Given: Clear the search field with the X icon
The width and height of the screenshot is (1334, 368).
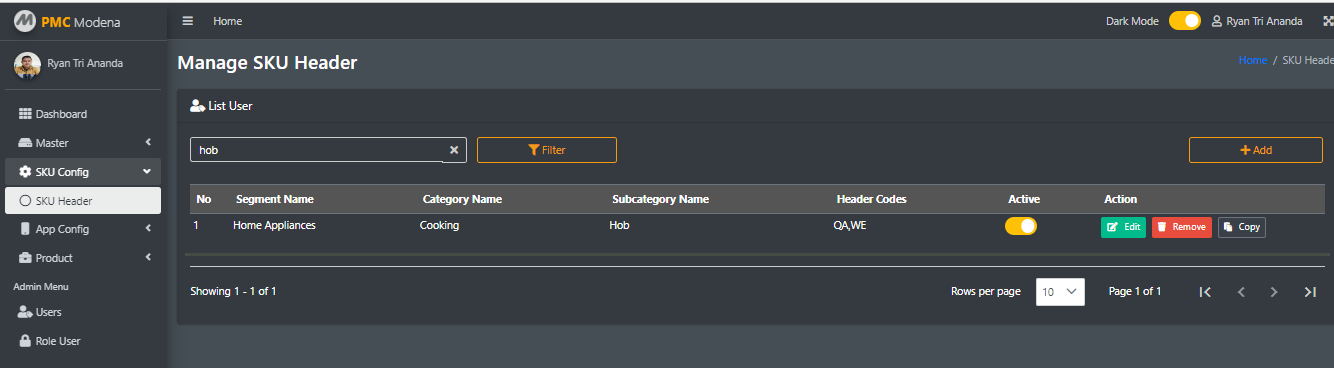Looking at the screenshot, I should pyautogui.click(x=453, y=150).
